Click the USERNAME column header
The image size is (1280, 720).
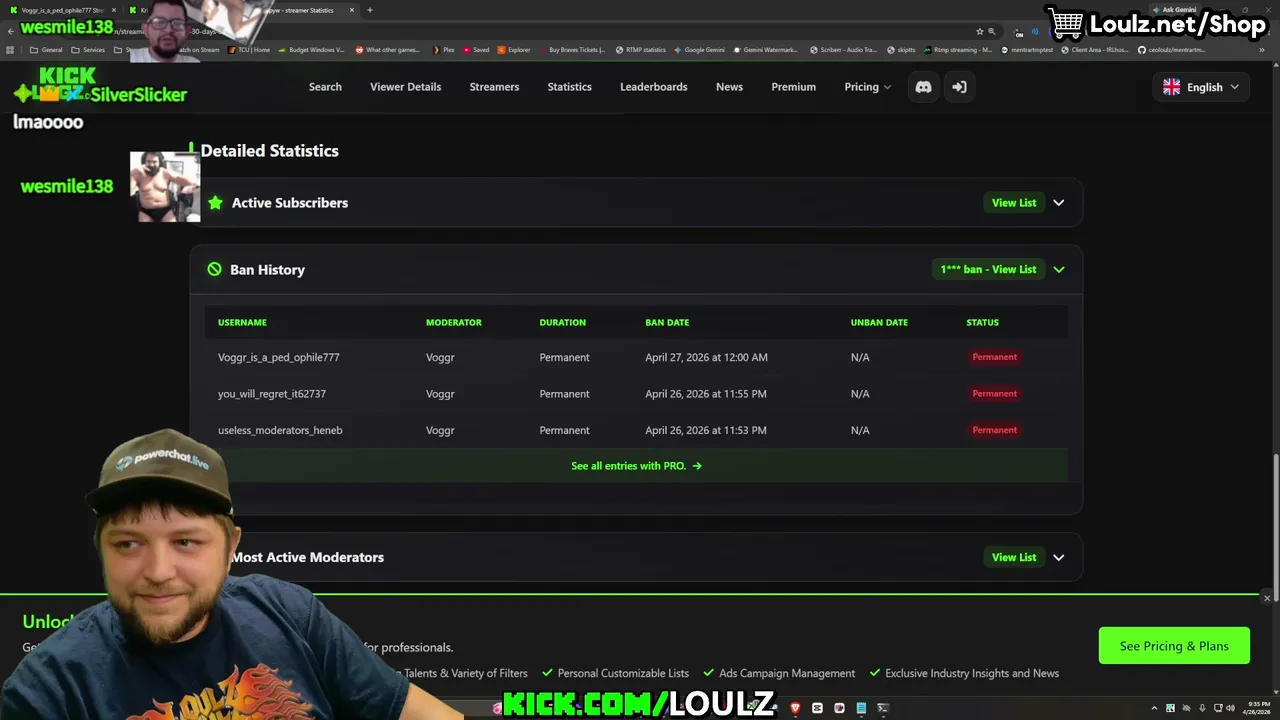(242, 322)
